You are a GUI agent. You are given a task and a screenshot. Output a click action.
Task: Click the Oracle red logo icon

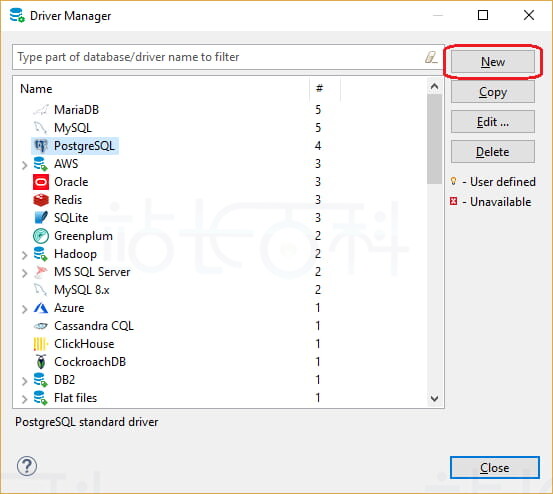click(41, 182)
